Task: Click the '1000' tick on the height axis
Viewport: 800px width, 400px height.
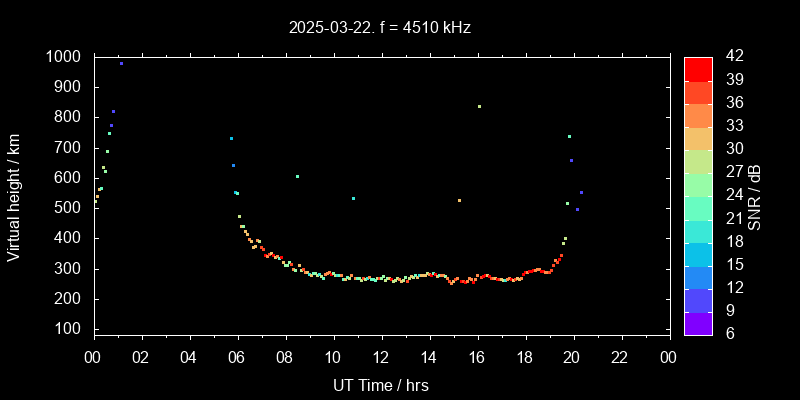Action: [66, 57]
